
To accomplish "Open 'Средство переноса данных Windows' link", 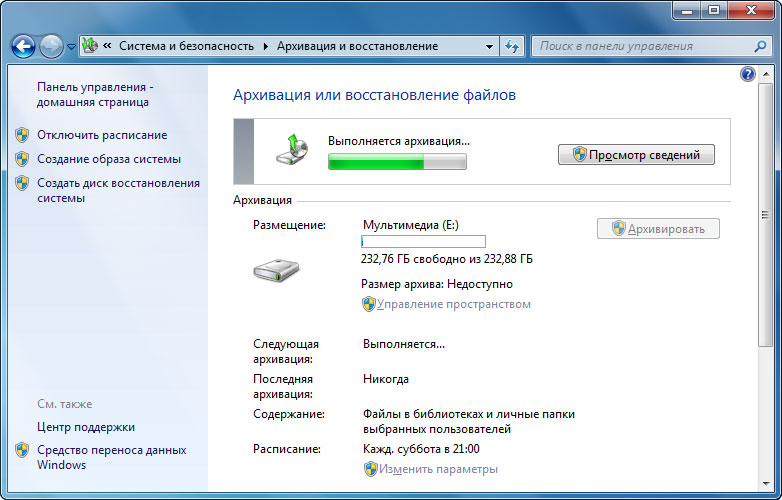I will tap(111, 457).
